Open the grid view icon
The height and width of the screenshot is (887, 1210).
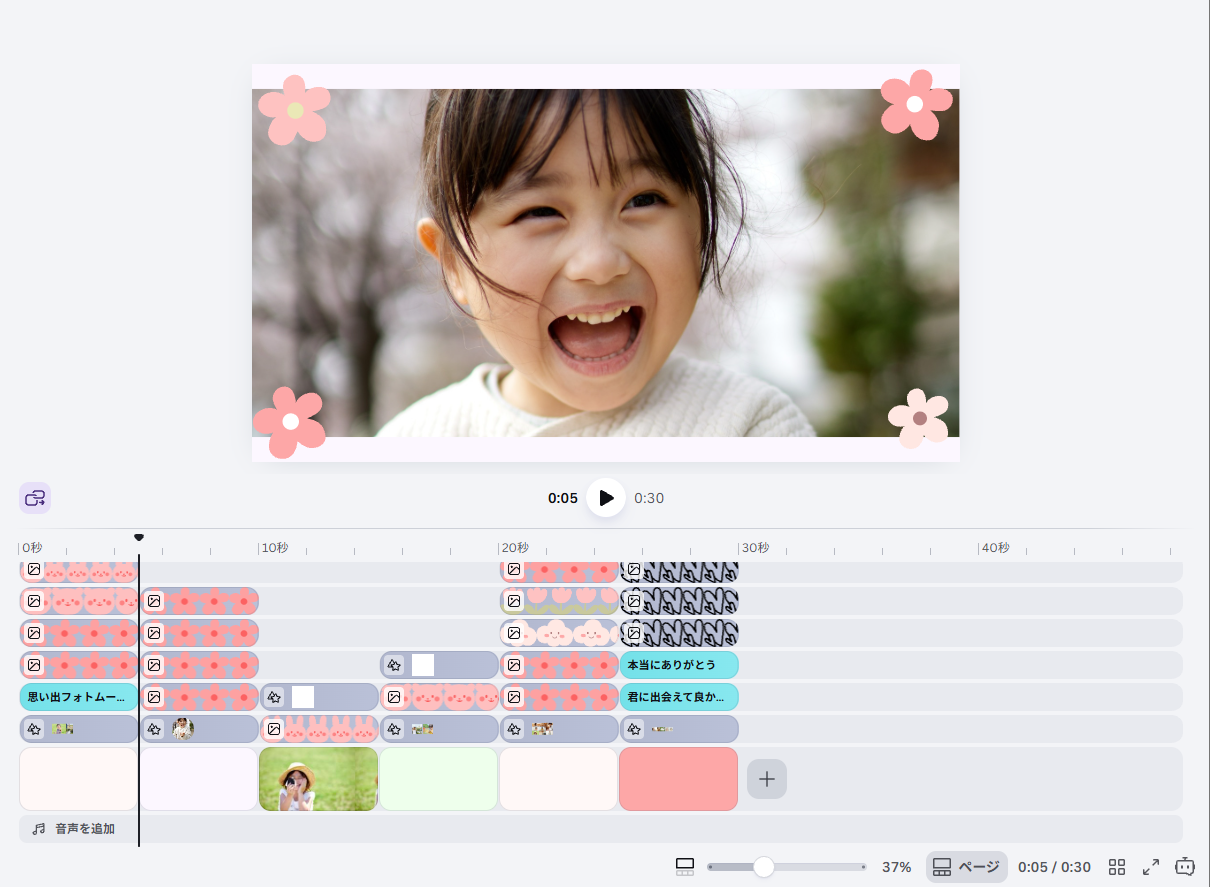coord(1117,867)
